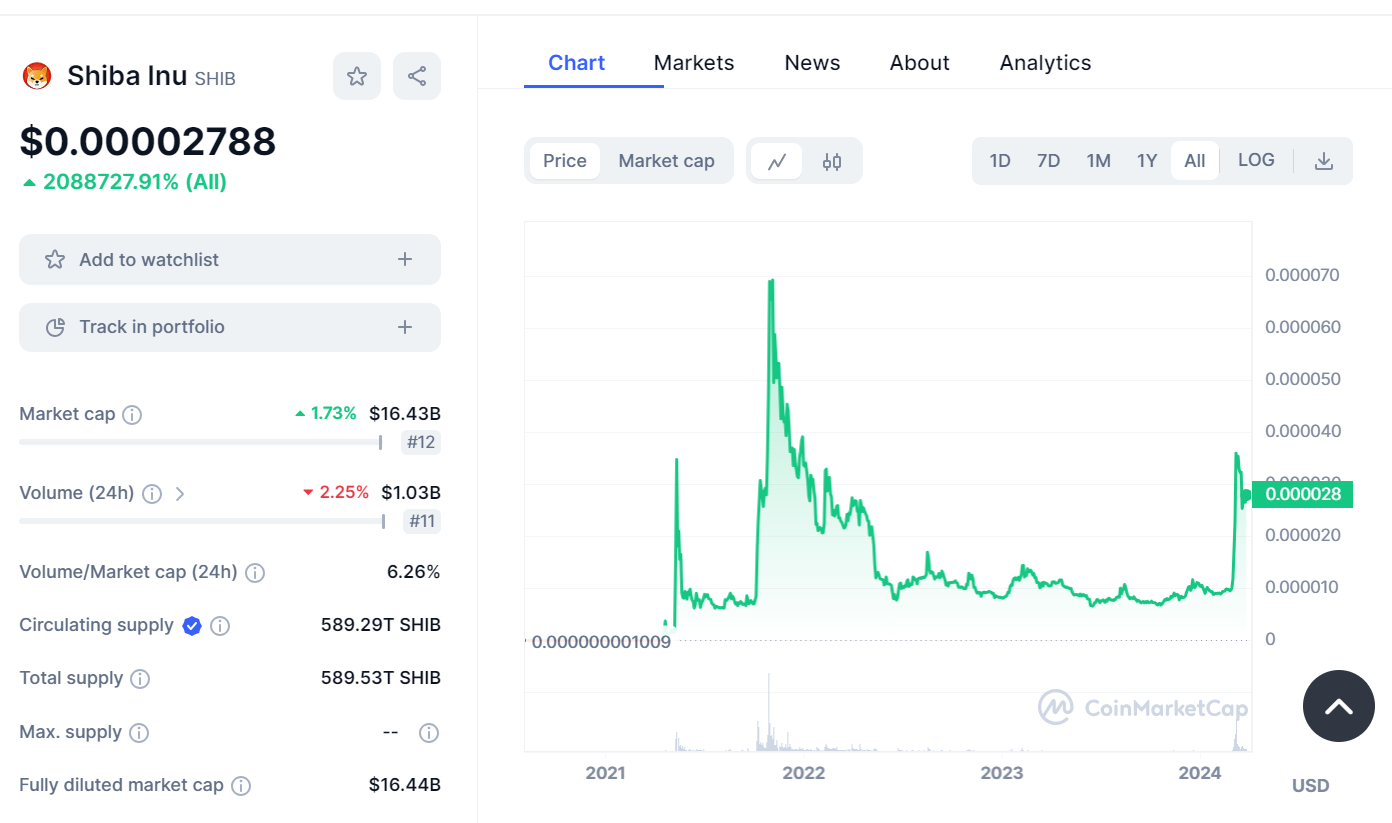Expand Add to watchlist plus
The height and width of the screenshot is (823, 1392).
coord(405,260)
